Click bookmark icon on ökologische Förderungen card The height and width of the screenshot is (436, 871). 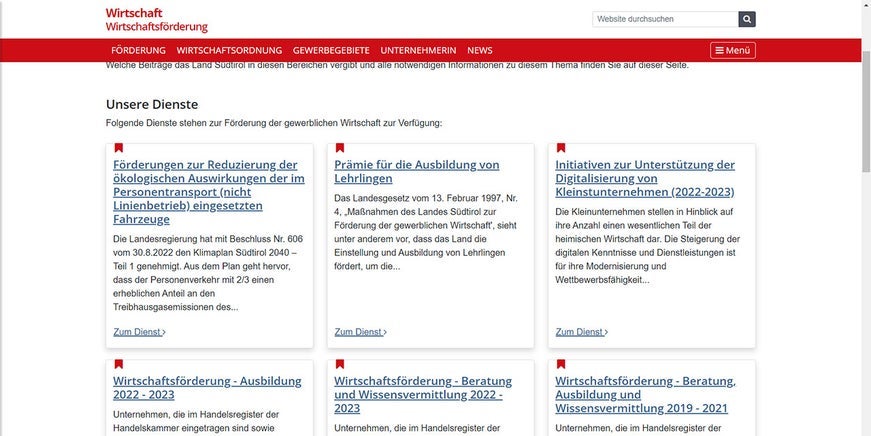[119, 148]
